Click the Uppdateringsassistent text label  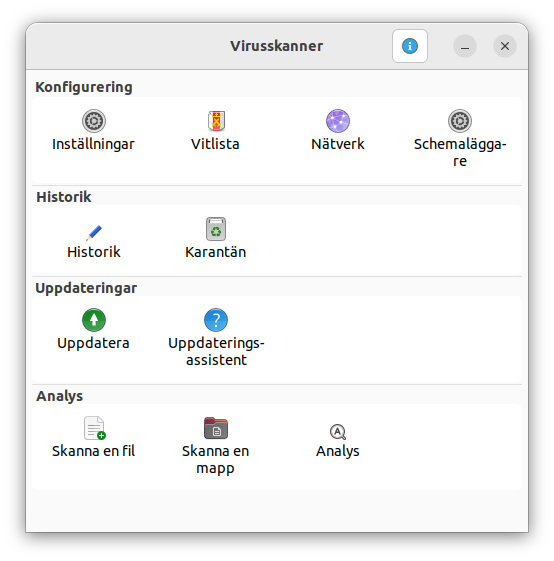216,351
